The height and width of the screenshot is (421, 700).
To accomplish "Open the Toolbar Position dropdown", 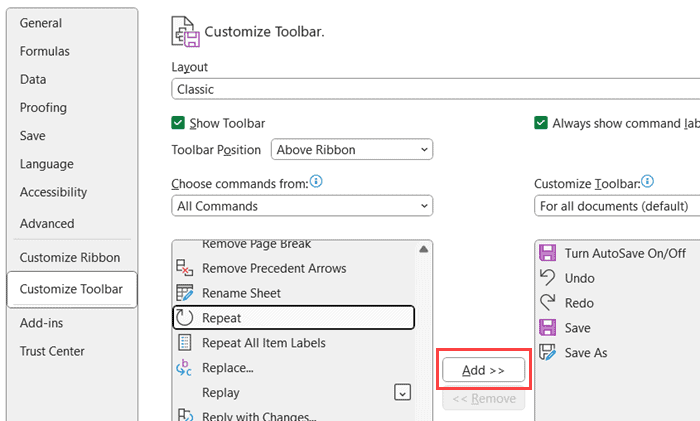I will (351, 150).
